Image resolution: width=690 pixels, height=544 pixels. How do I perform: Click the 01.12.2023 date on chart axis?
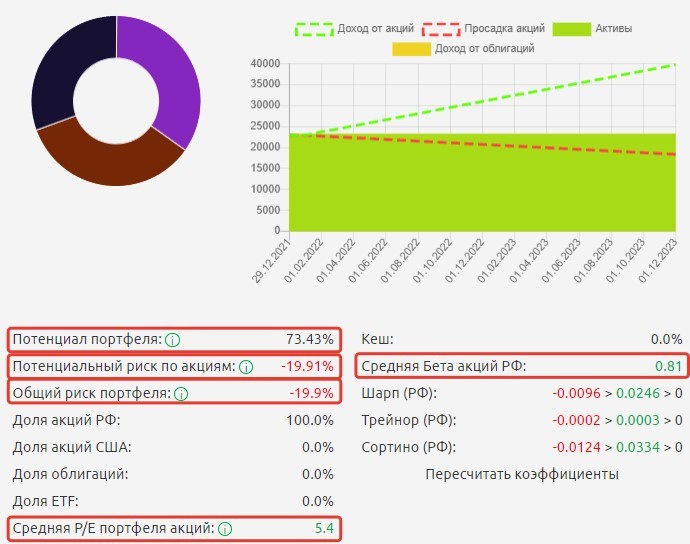pos(661,262)
